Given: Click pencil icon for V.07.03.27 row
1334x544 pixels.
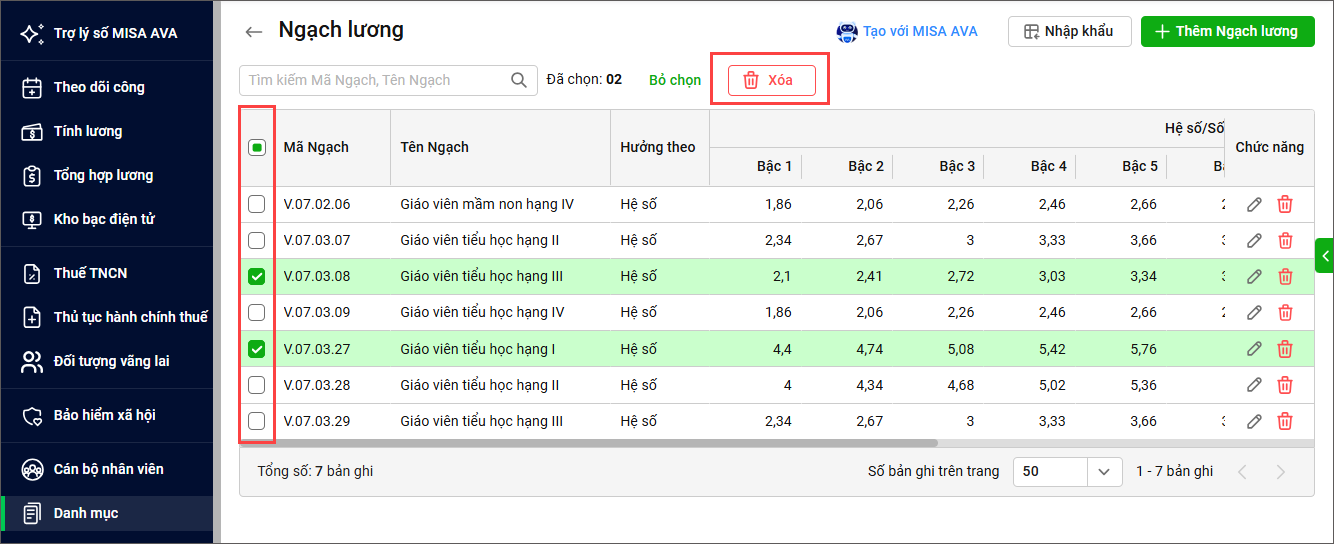Looking at the screenshot, I should tap(1254, 349).
